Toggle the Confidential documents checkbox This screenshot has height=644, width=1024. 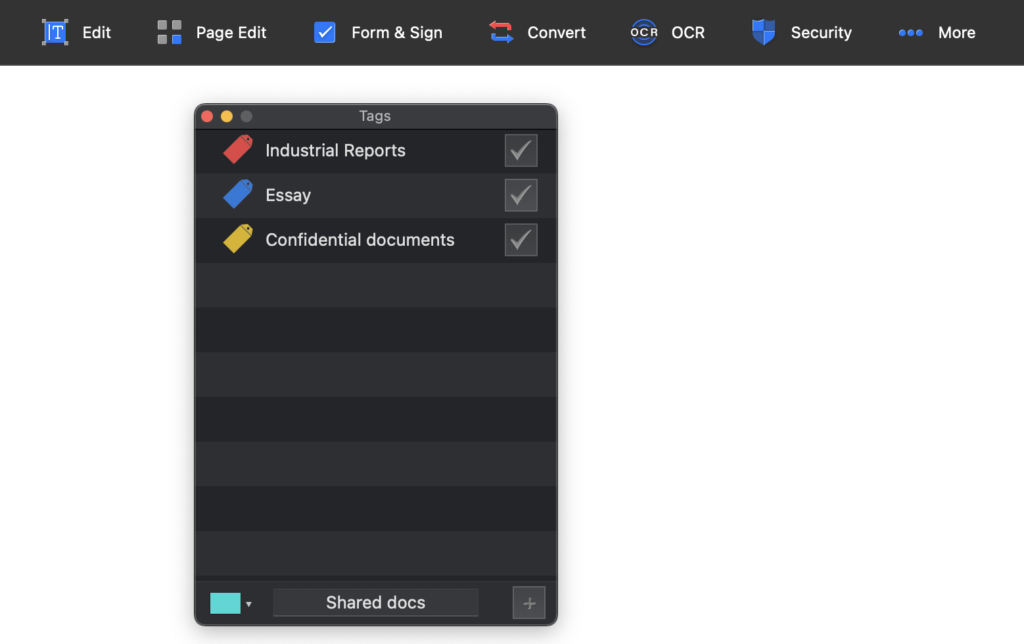520,240
